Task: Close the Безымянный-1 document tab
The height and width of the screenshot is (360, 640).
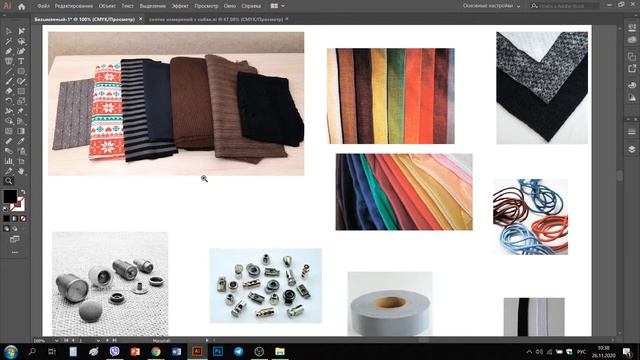Action: point(140,19)
